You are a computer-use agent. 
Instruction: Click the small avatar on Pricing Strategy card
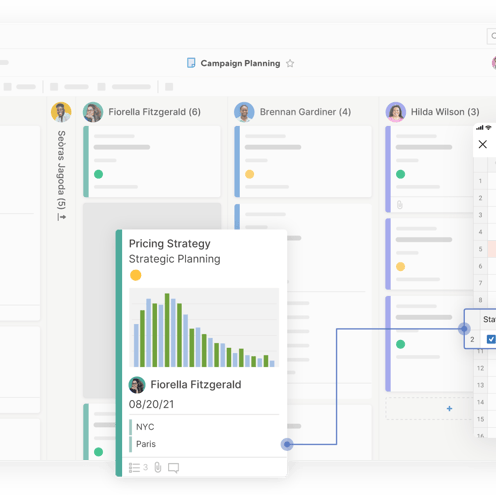point(137,385)
